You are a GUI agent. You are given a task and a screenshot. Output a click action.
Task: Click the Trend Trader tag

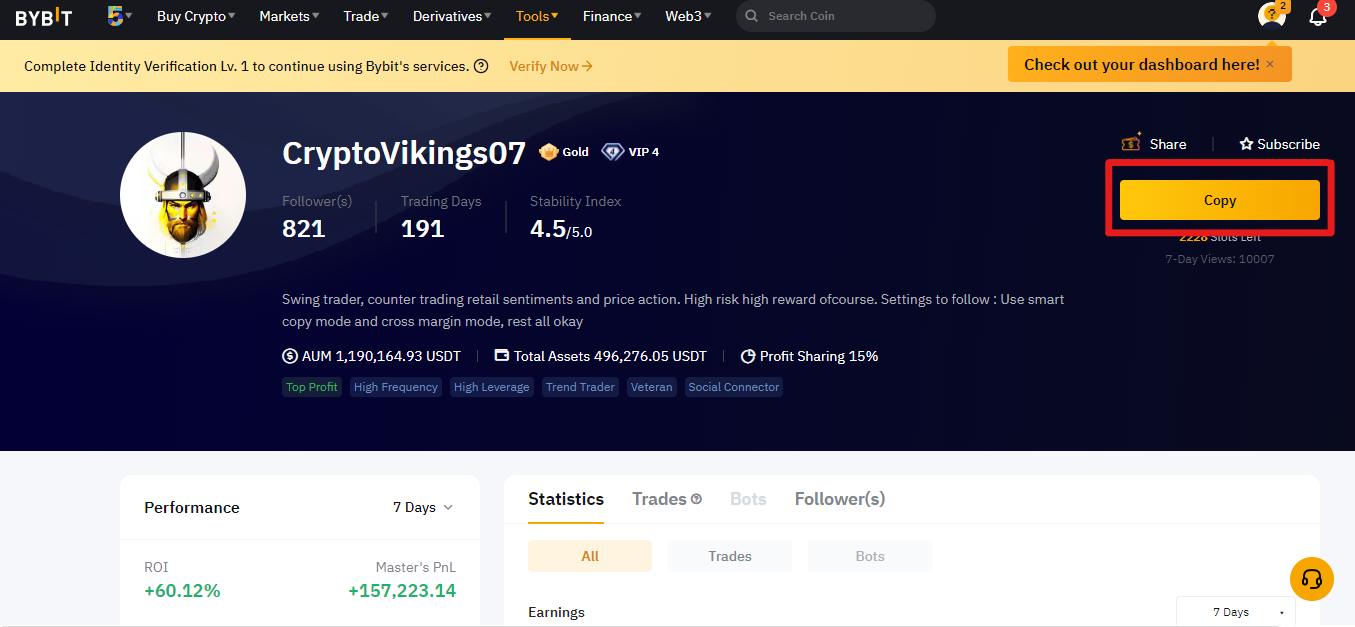coord(581,387)
